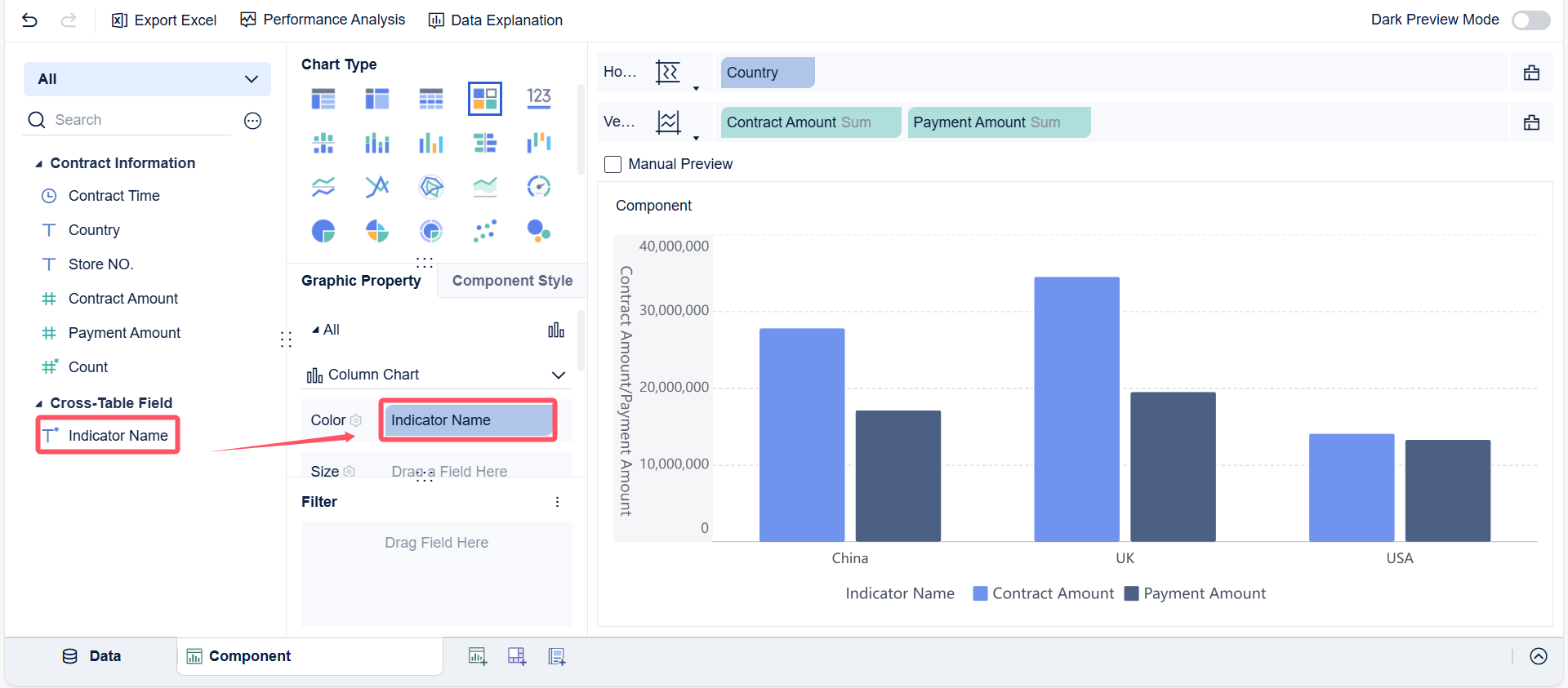Open Performance Analysis
This screenshot has height=688, width=1568.
pos(323,20)
